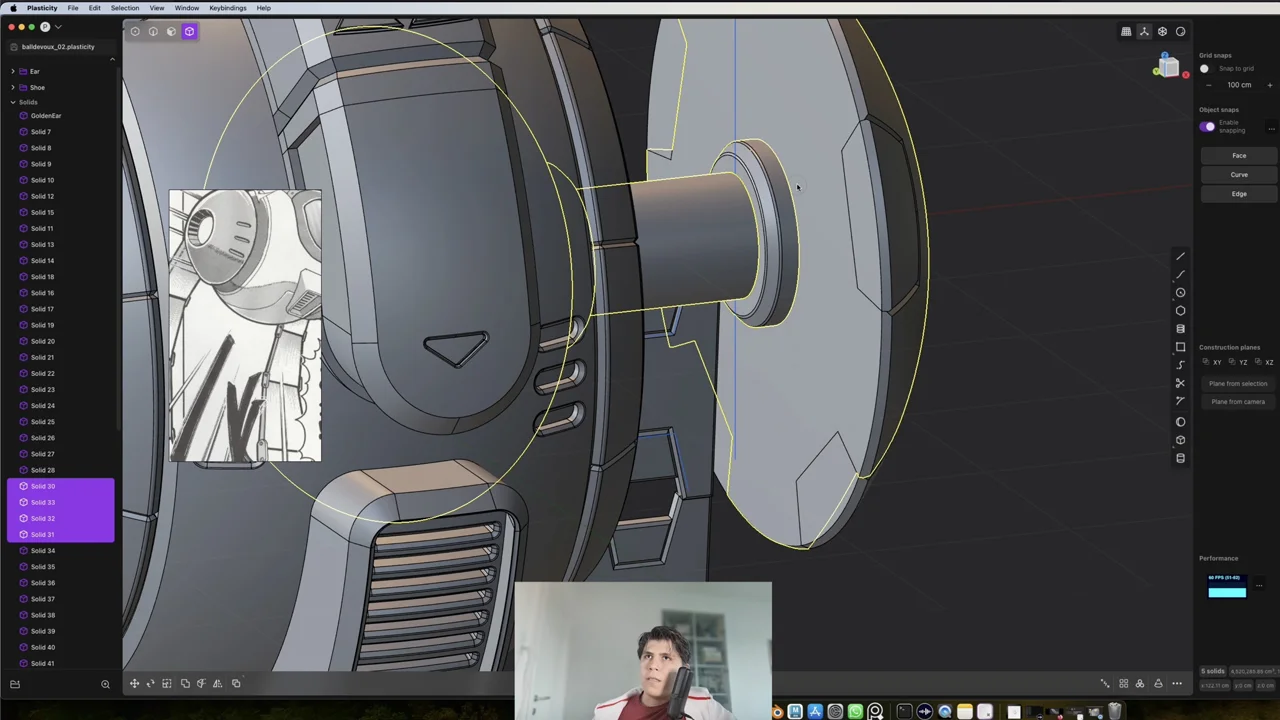Open the Keybindings menu
Viewport: 1280px width, 720px height.
click(227, 8)
